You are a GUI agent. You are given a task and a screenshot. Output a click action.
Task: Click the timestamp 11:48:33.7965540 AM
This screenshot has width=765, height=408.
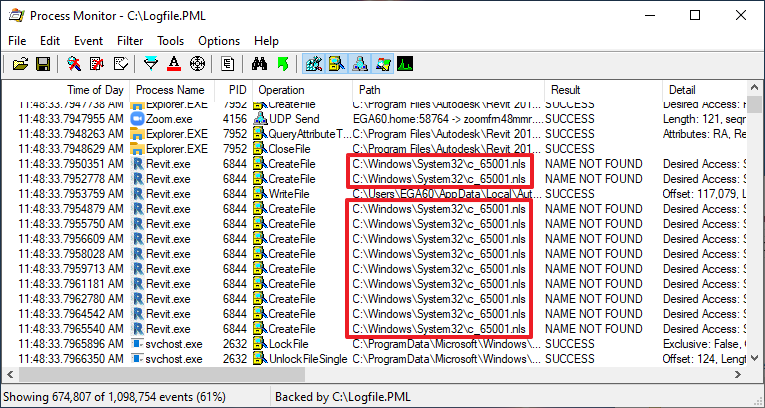(x=71, y=329)
